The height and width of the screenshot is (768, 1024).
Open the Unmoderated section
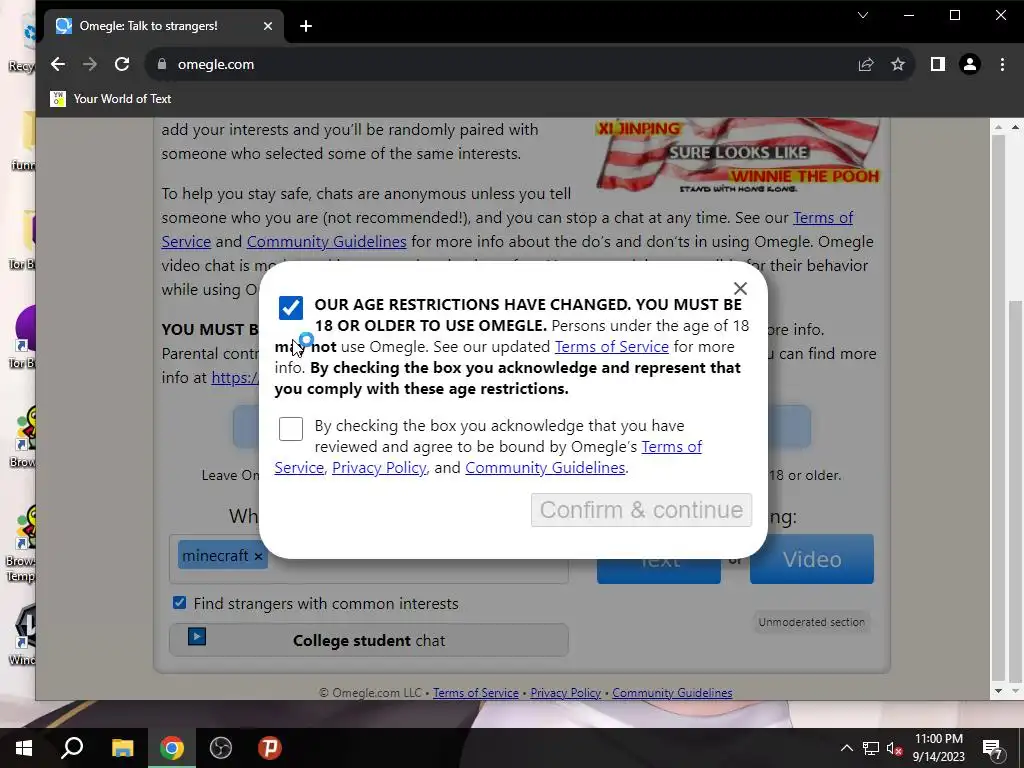[811, 622]
